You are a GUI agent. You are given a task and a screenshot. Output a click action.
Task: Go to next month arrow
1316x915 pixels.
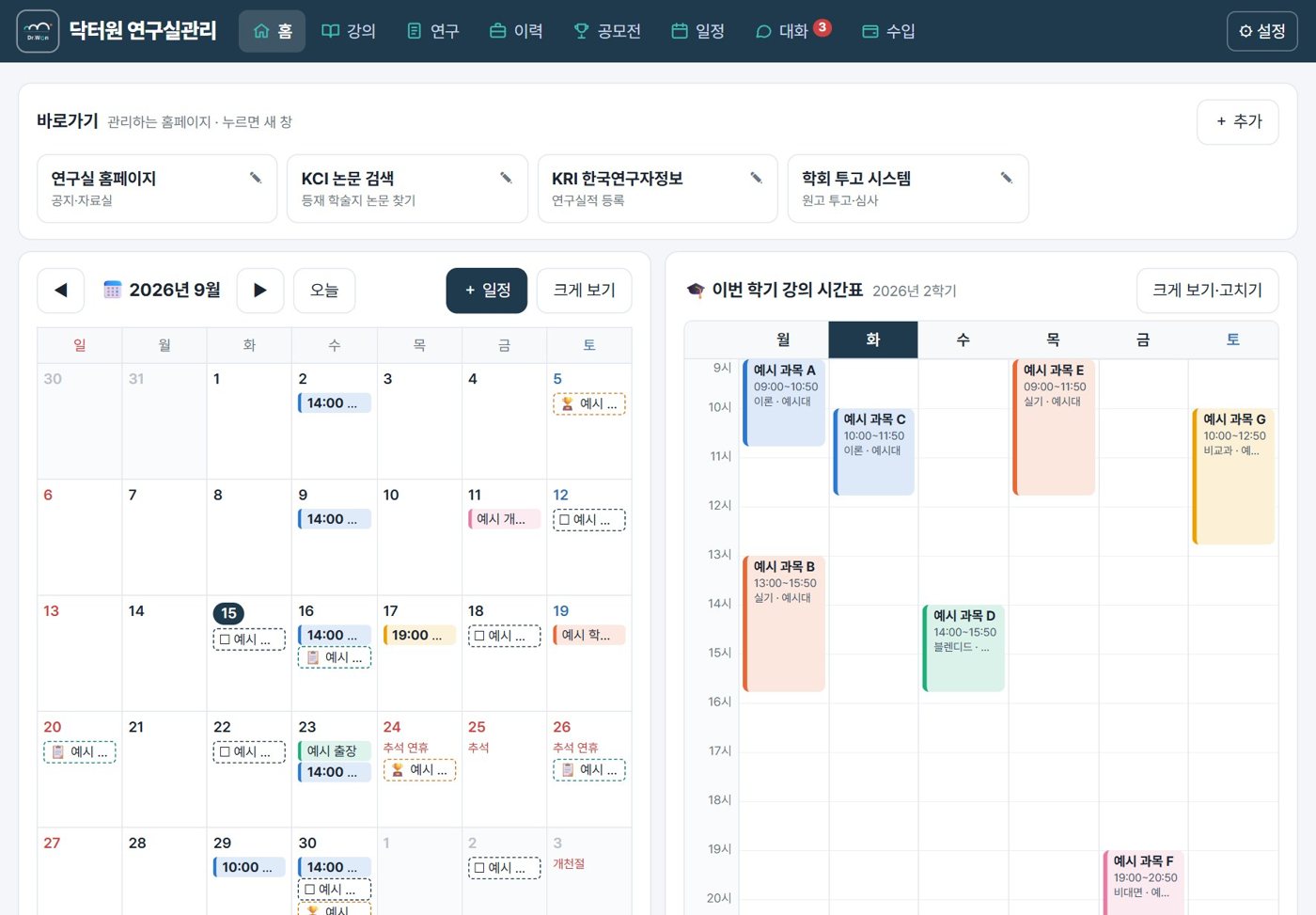[260, 291]
